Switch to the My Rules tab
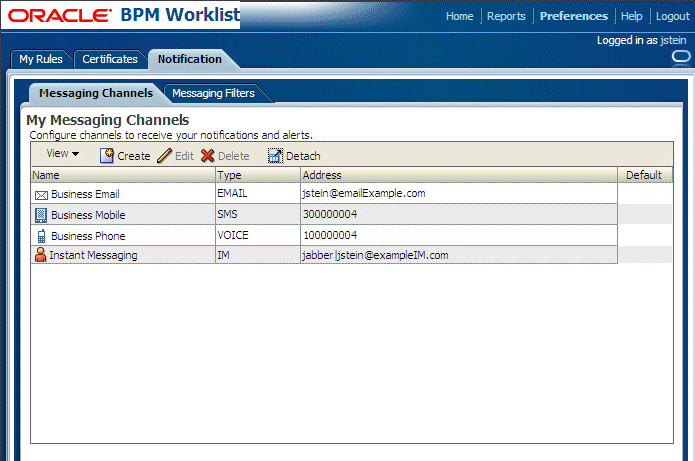Image resolution: width=695 pixels, height=461 pixels. (41, 59)
